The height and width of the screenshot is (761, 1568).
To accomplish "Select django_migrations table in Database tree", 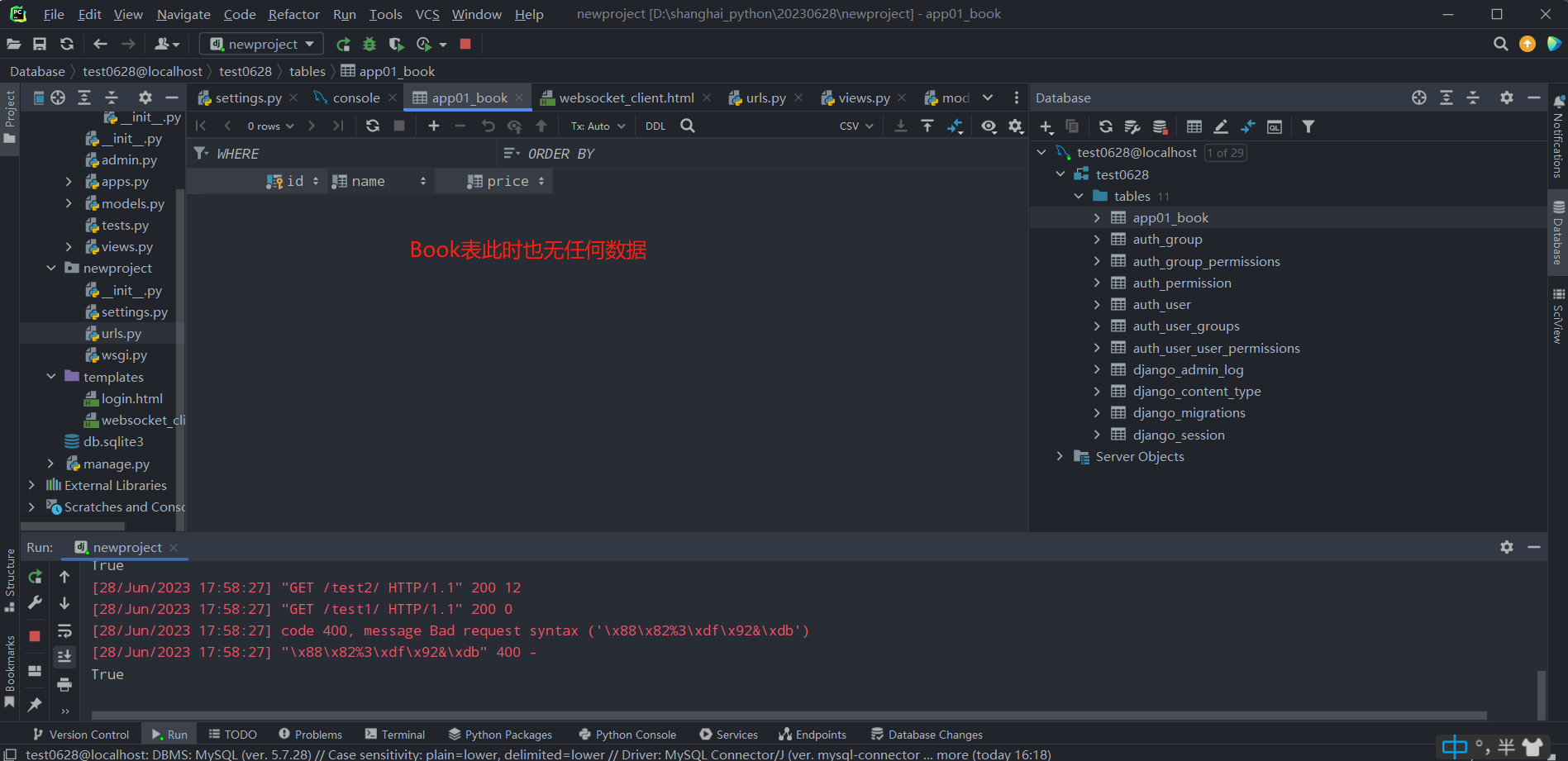I will [1189, 412].
